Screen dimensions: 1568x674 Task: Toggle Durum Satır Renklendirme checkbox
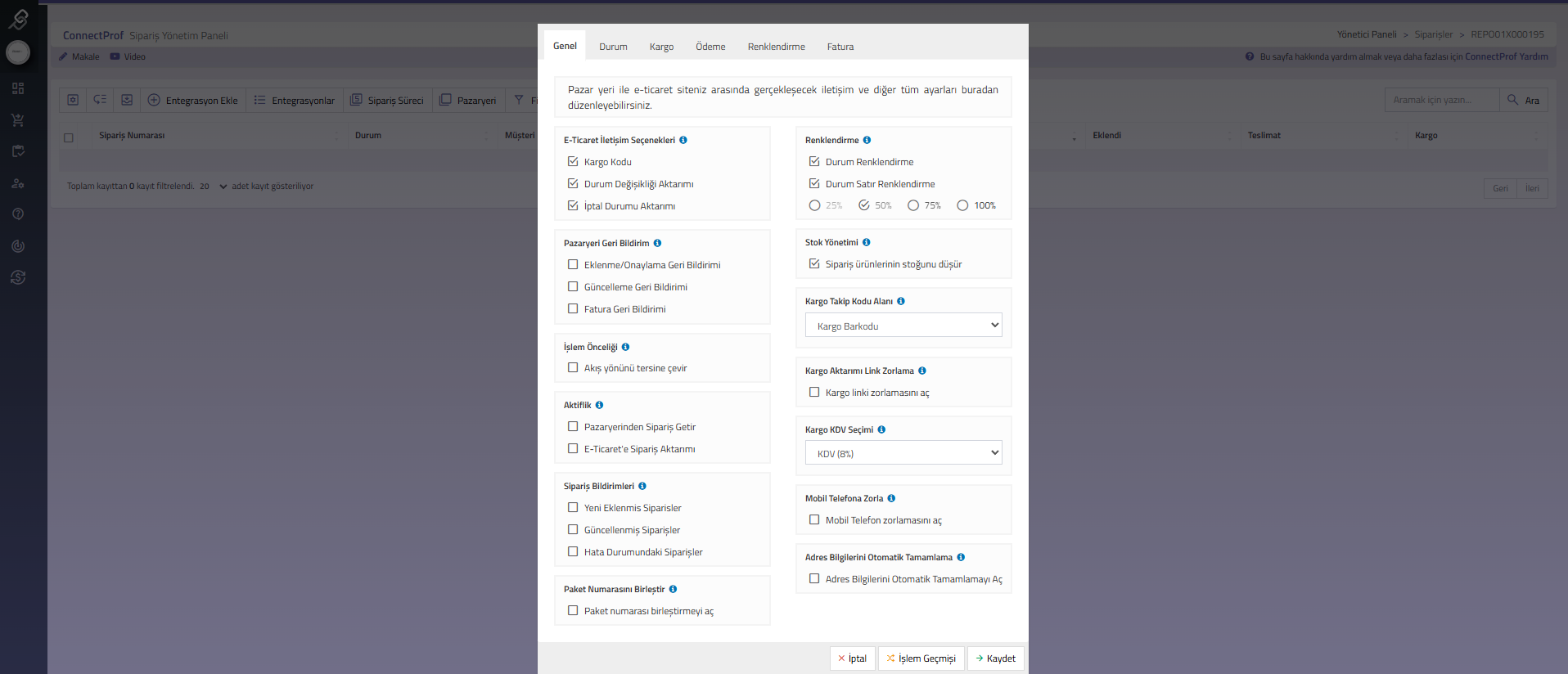(814, 183)
